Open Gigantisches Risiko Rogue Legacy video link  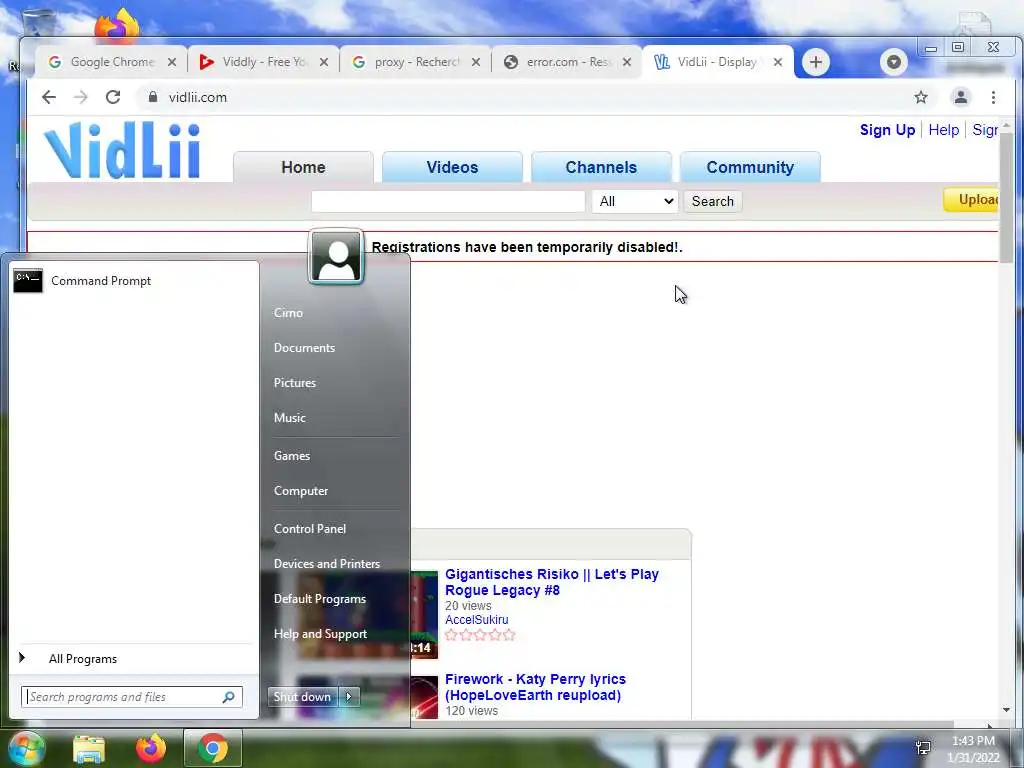point(551,582)
